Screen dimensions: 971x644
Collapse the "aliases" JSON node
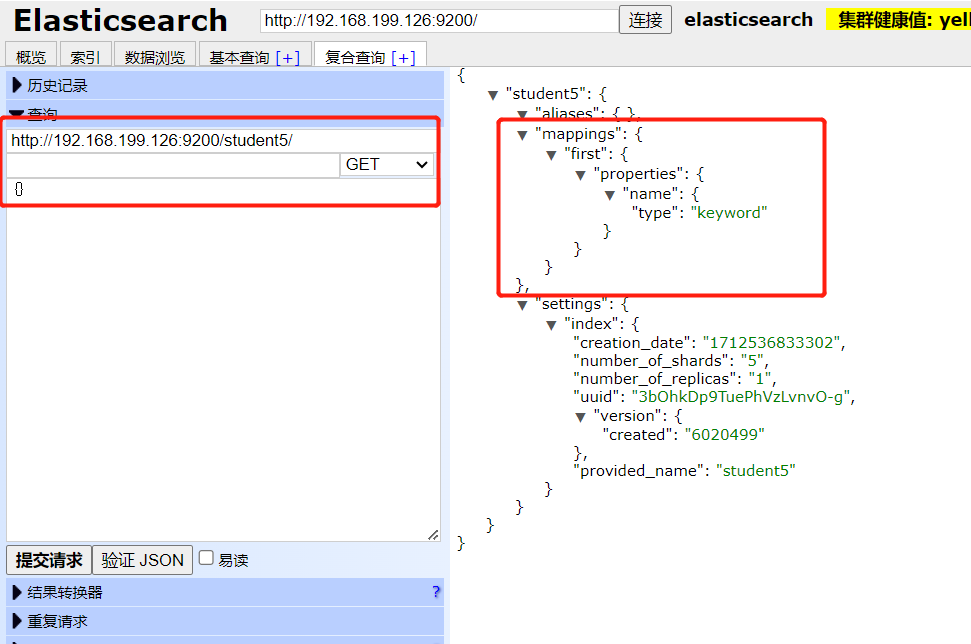(522, 115)
